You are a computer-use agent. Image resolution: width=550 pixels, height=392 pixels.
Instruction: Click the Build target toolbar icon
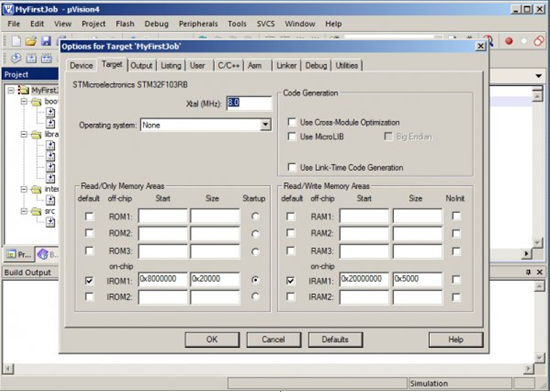click(31, 58)
